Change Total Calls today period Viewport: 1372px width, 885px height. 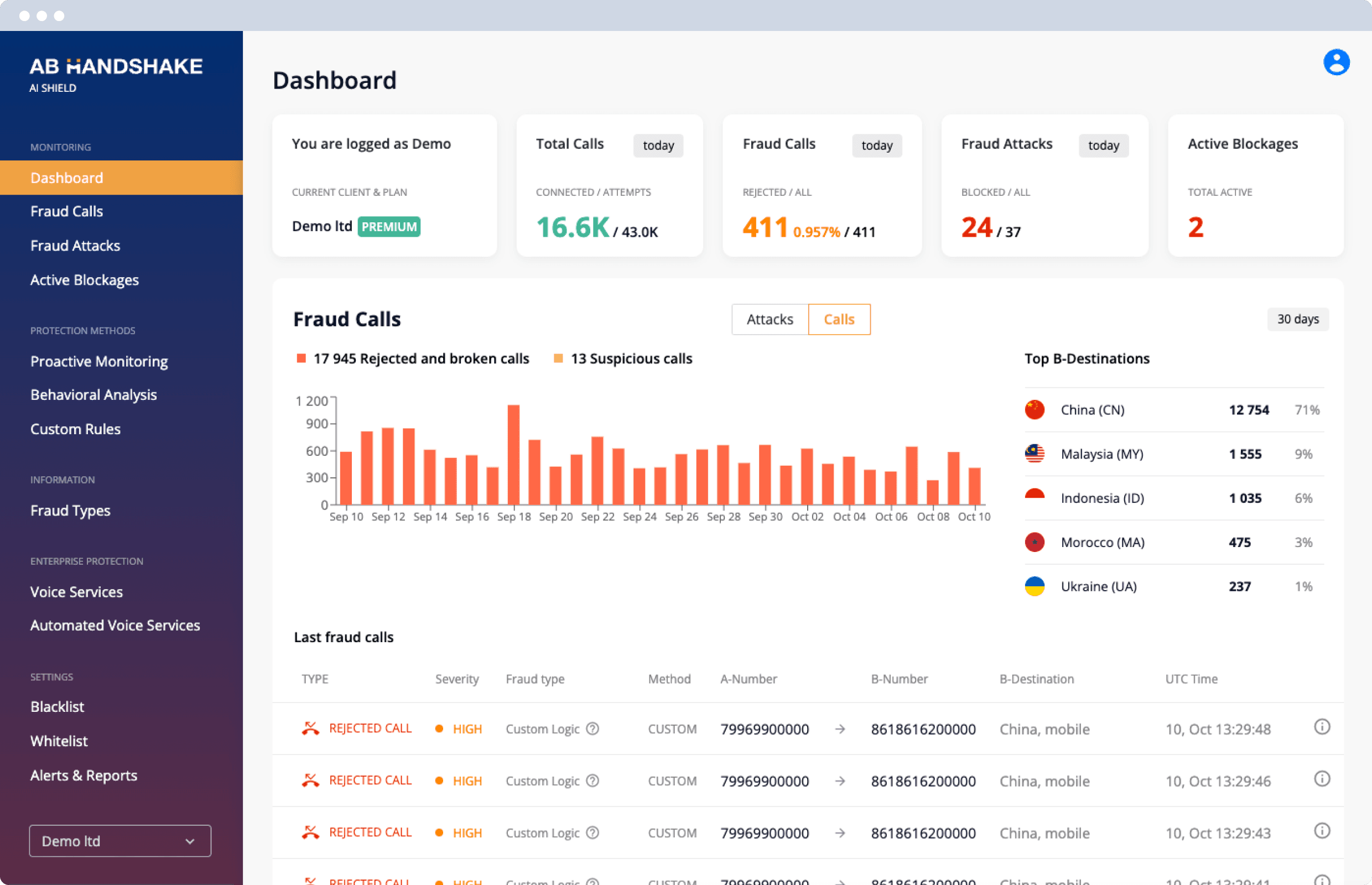[658, 145]
